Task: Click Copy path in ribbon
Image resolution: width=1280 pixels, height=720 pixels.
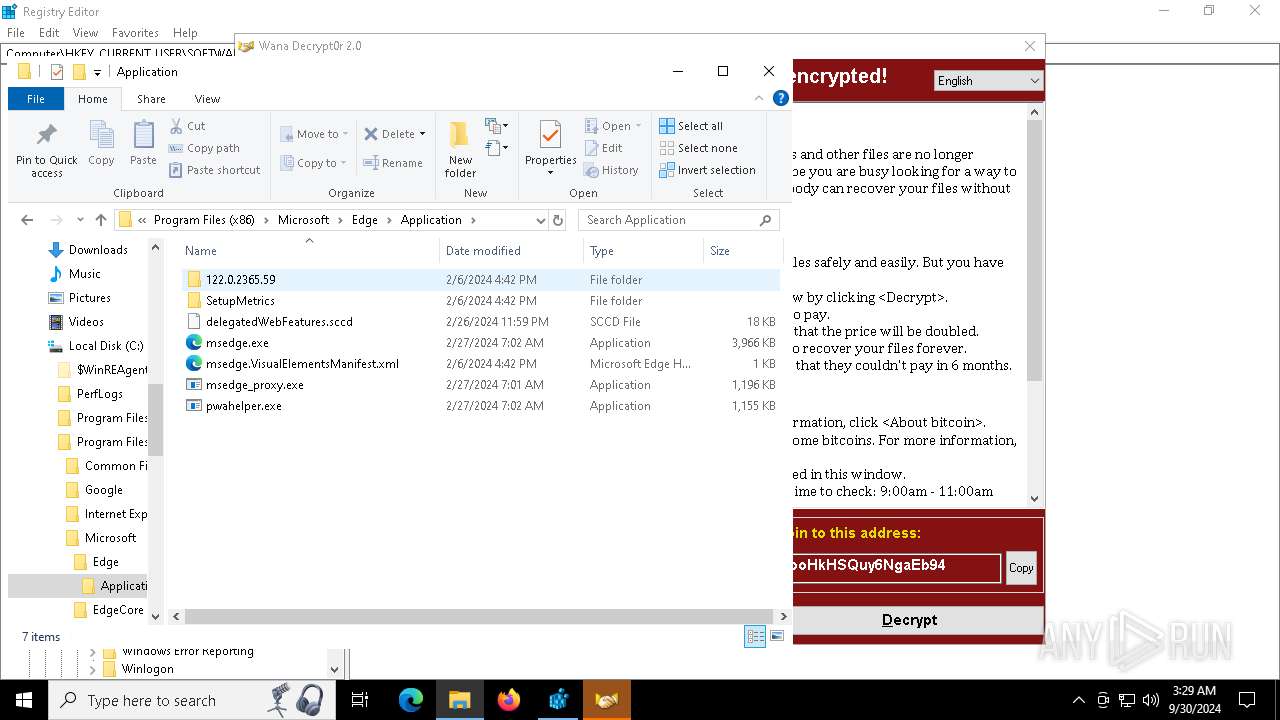Action: point(204,148)
